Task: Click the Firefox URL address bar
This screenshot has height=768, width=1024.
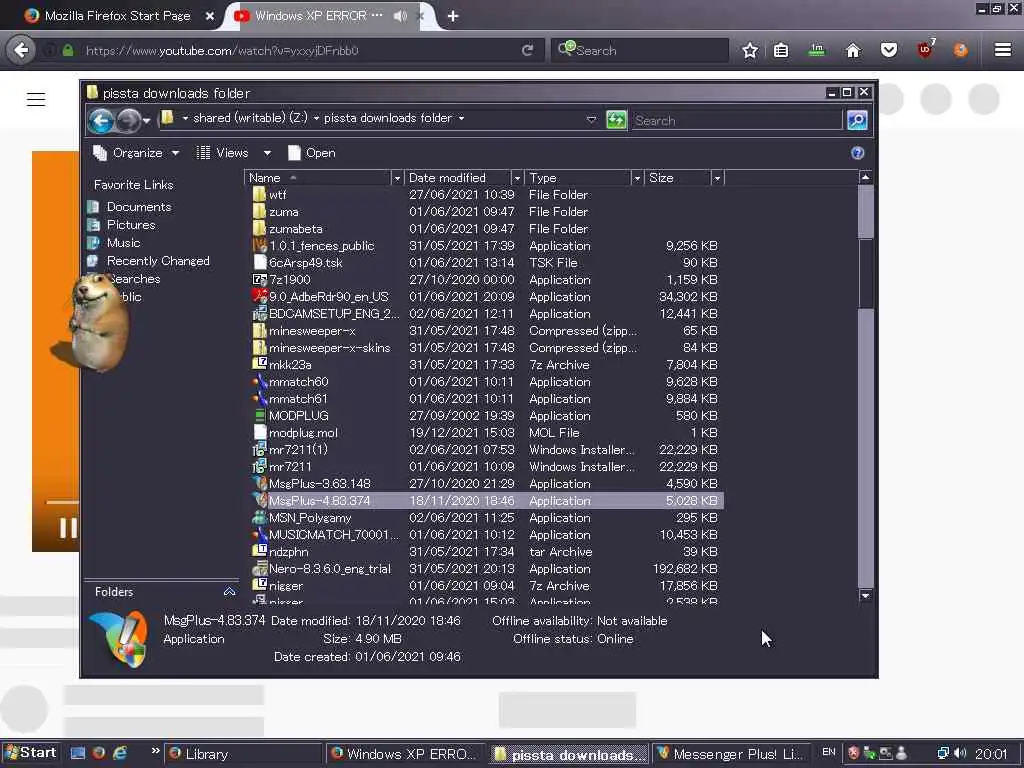Action: click(x=294, y=50)
